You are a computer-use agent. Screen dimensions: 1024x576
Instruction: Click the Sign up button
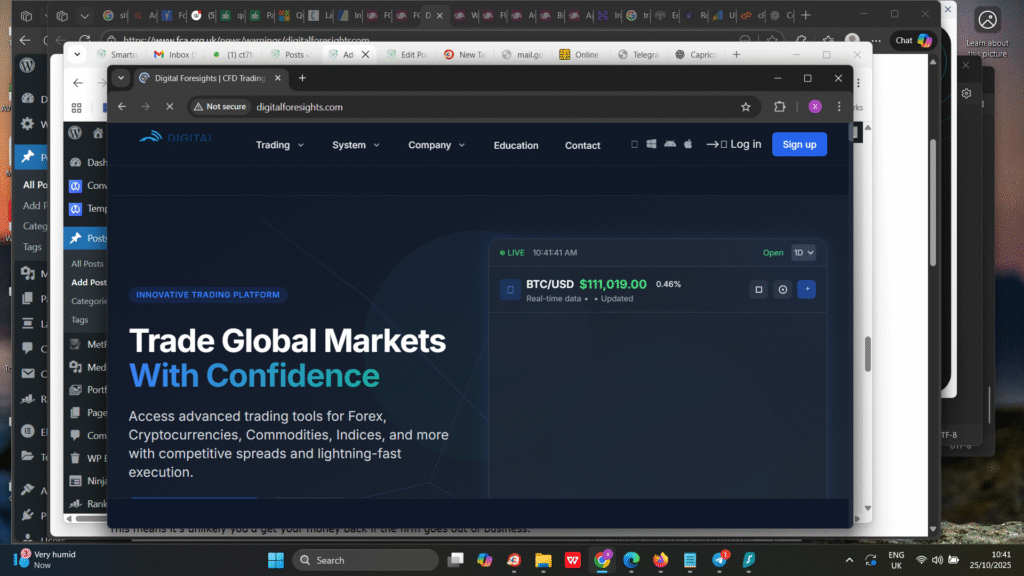[x=799, y=144]
